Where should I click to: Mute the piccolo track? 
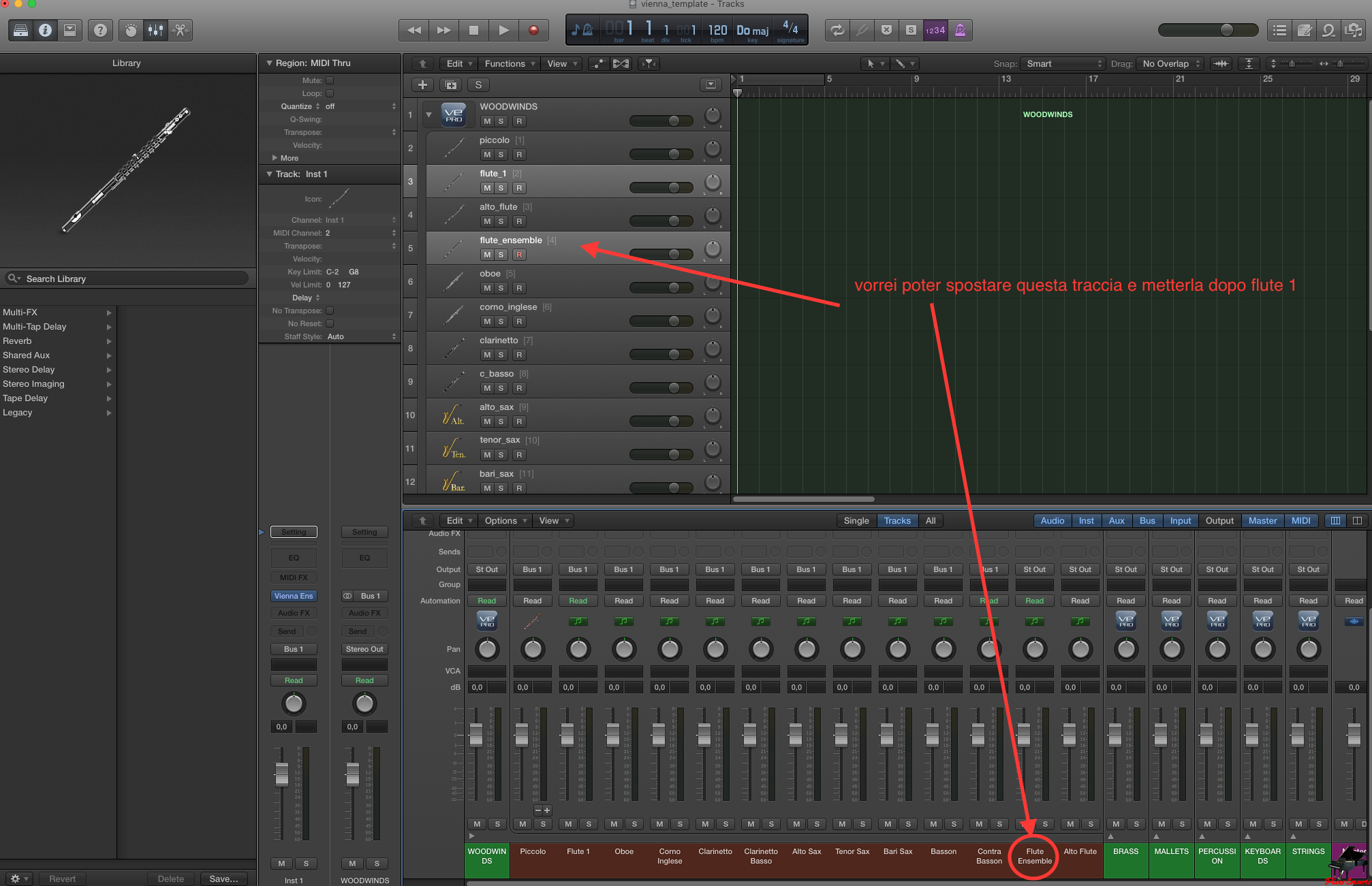click(486, 155)
